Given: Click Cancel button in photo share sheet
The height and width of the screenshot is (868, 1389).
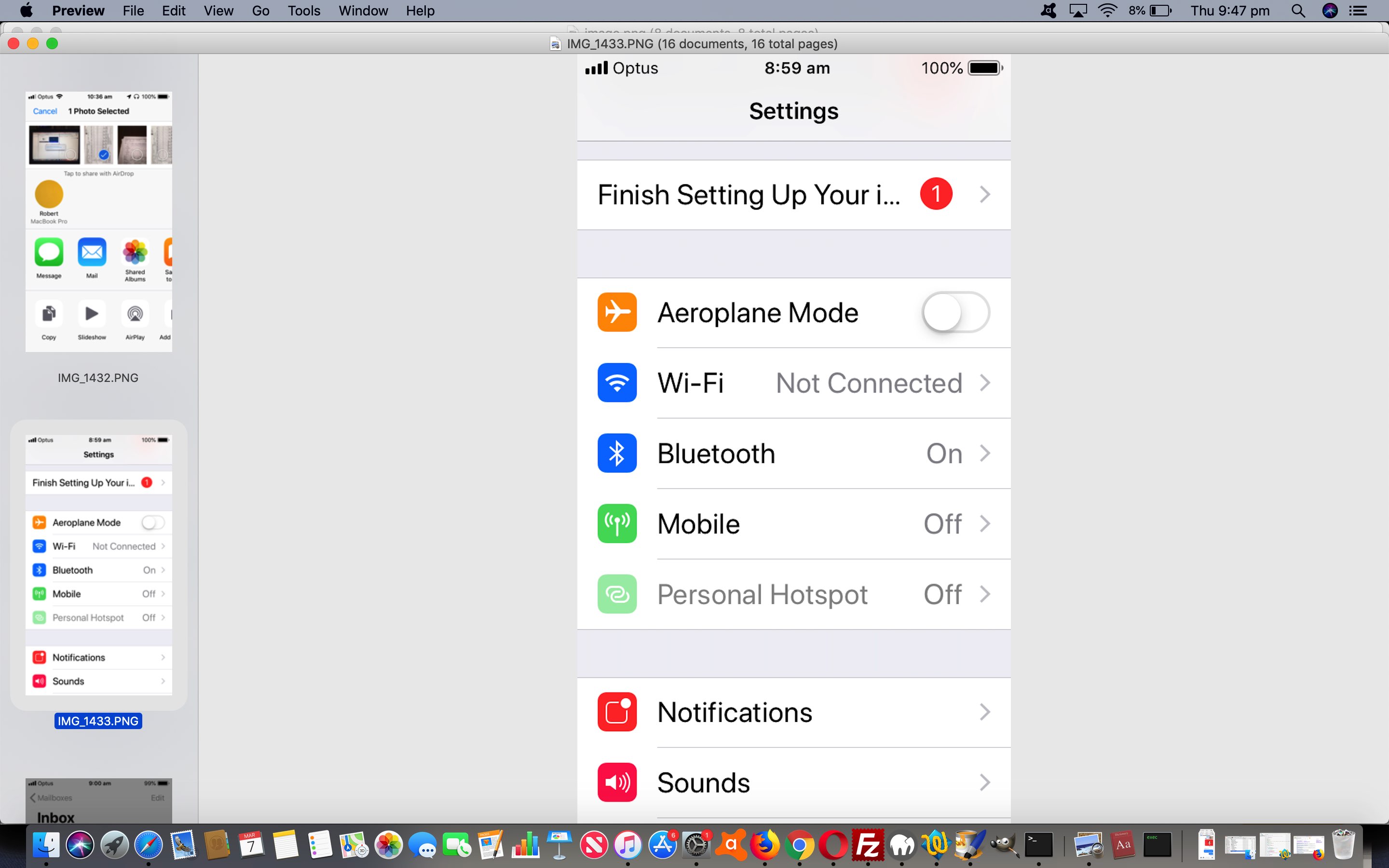Looking at the screenshot, I should [x=44, y=110].
